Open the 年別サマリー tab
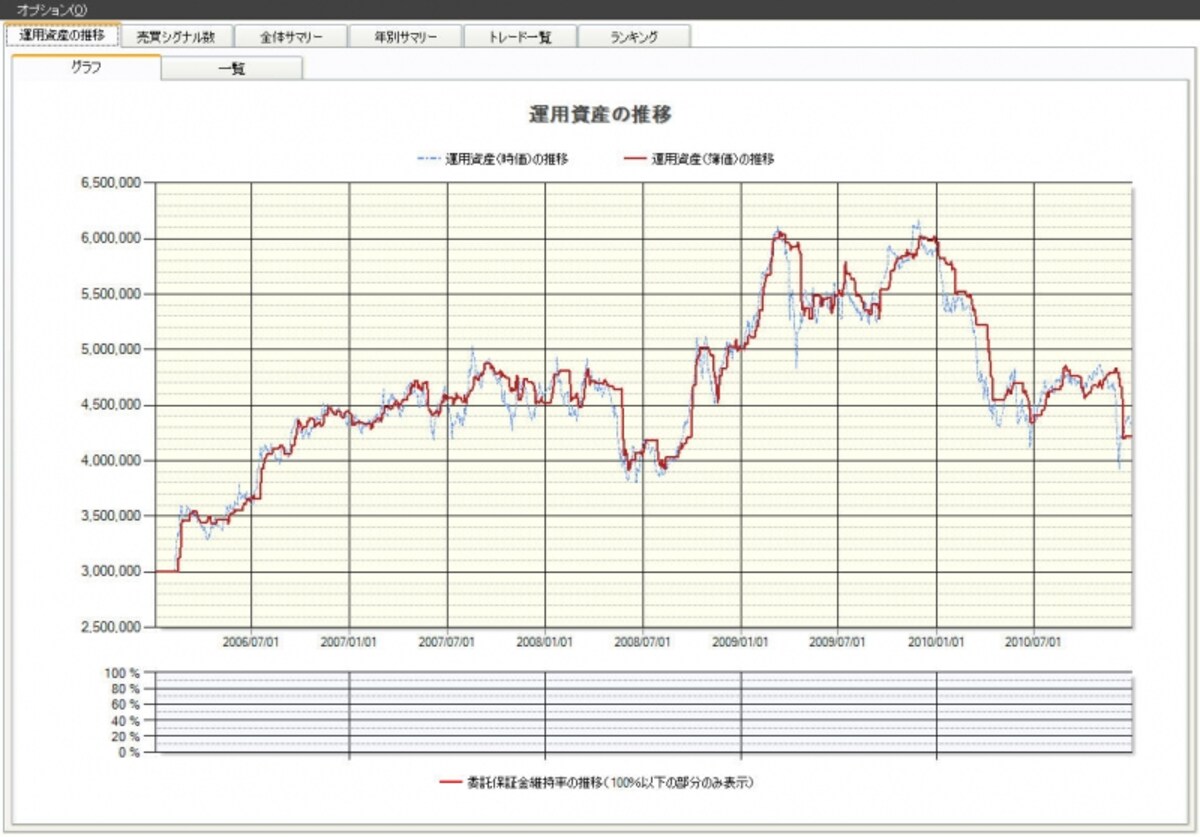 pos(405,37)
